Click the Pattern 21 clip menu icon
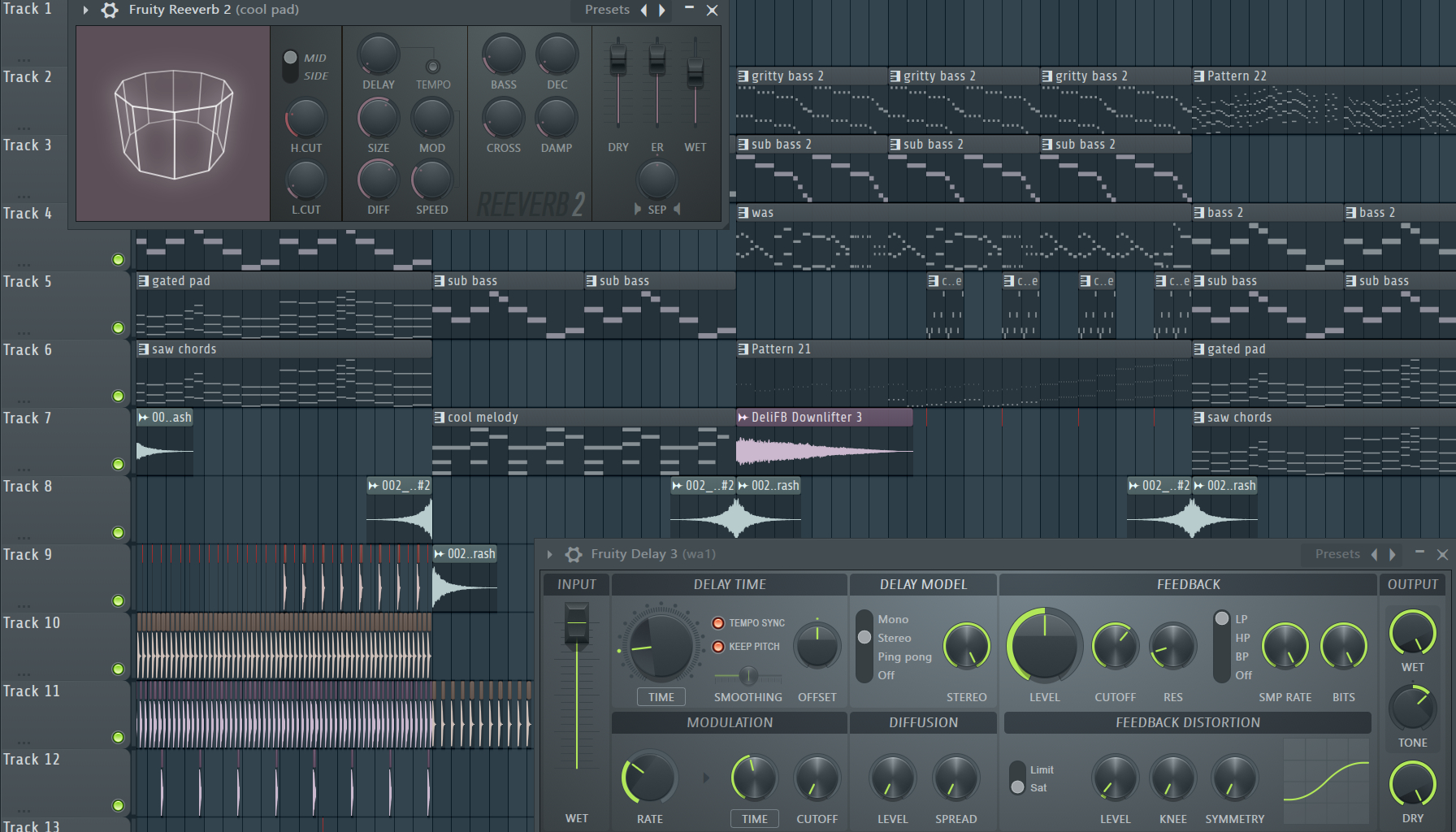Screen dimensions: 1456x832 point(743,349)
